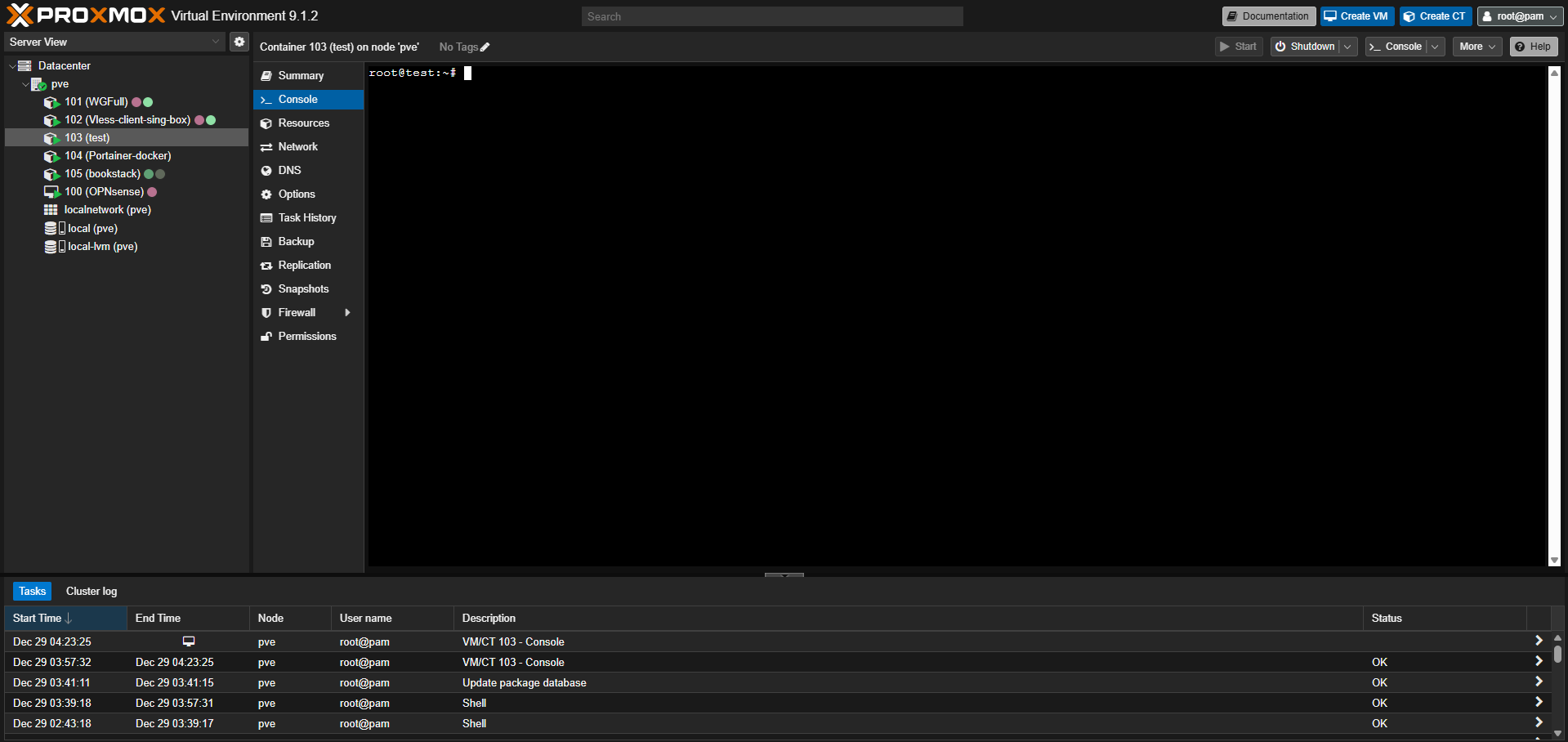Click running console monitor icon in End Time
1568x742 pixels.
coord(189,641)
